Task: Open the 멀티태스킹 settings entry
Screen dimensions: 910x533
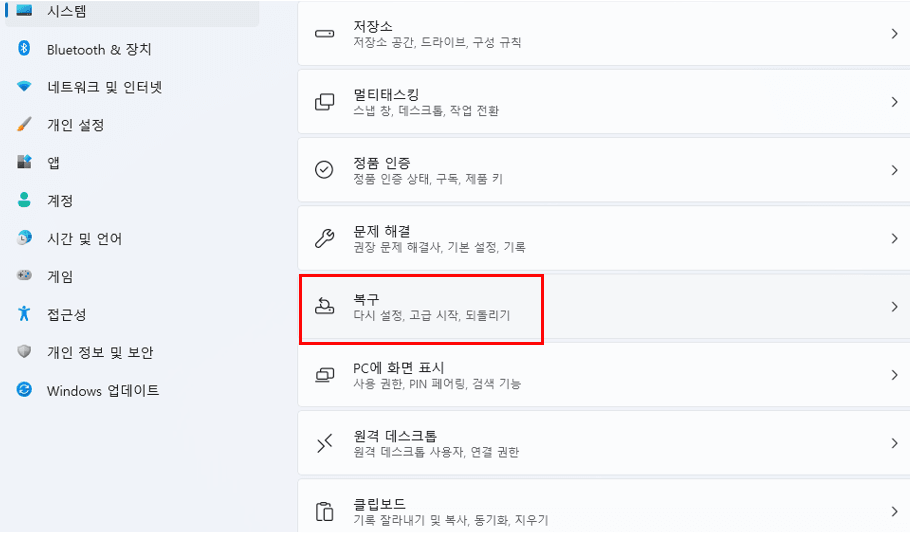Action: [604, 102]
